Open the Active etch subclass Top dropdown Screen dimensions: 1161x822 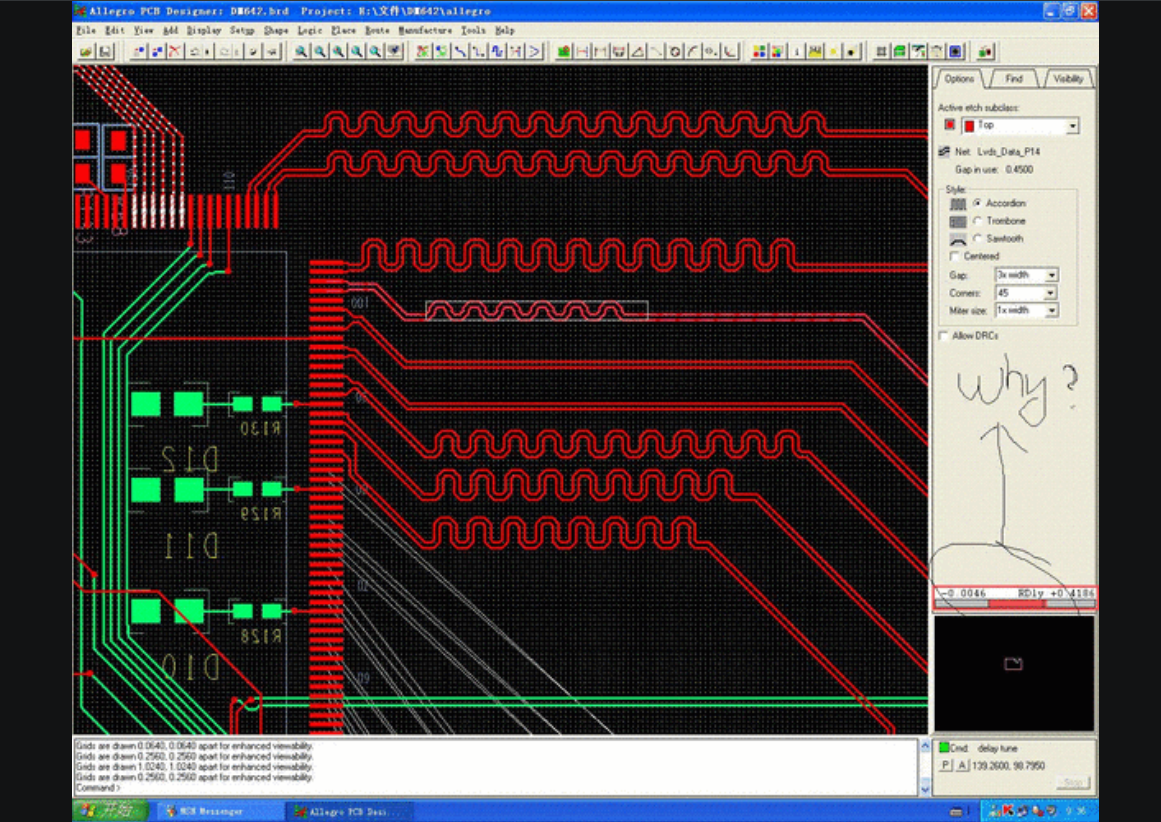[1072, 126]
